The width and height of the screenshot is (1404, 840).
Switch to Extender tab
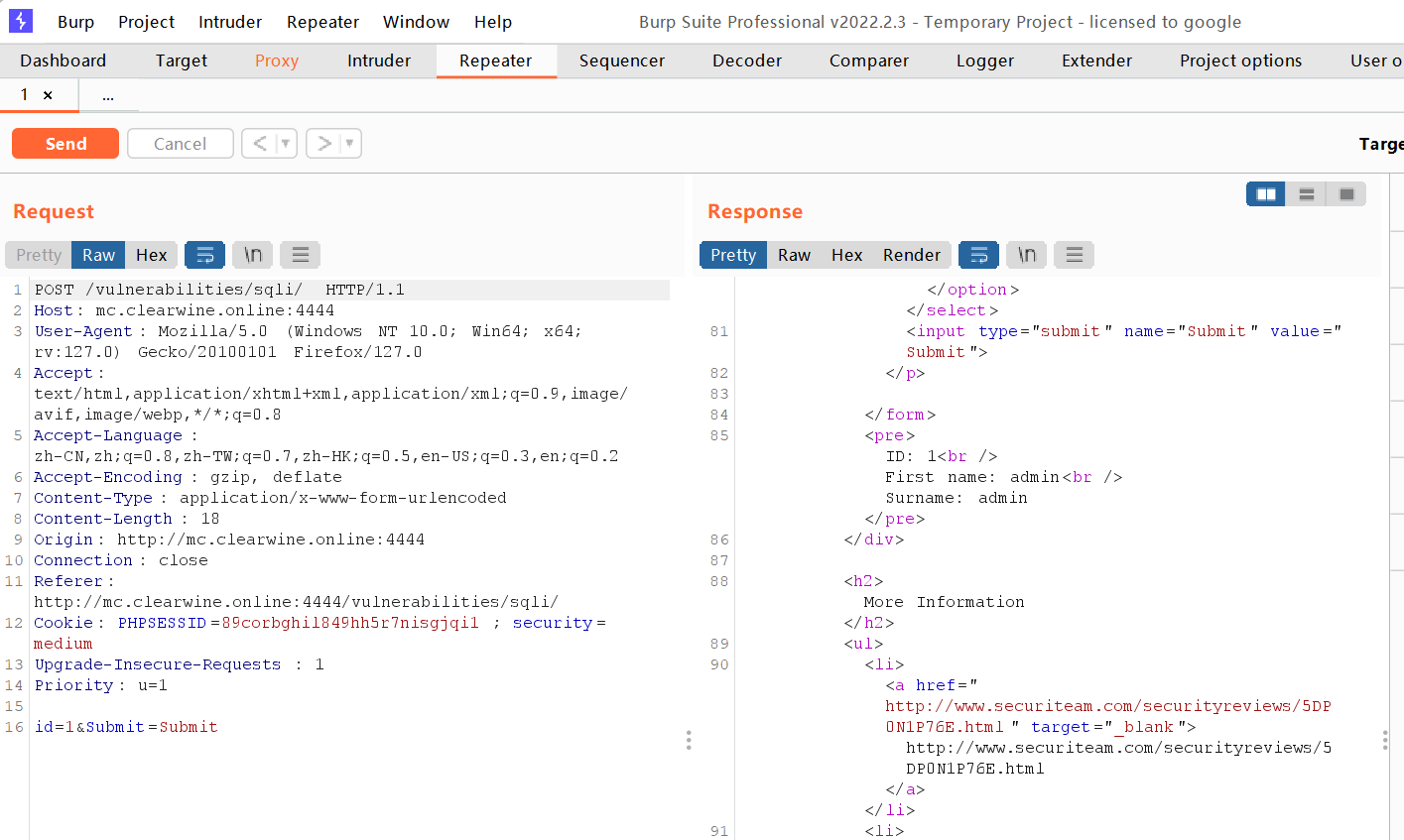tap(1096, 60)
